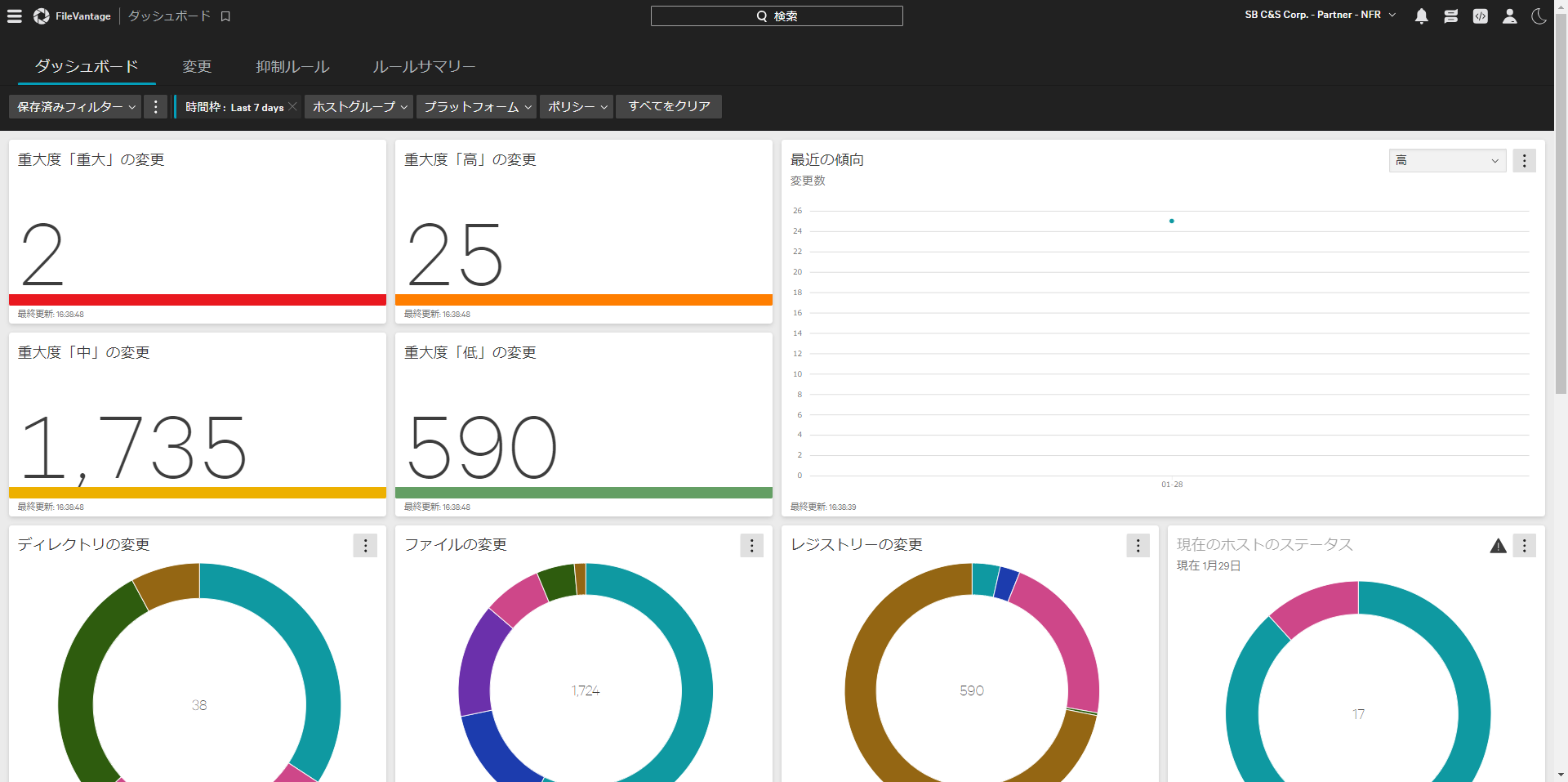Click the code developer icon in header

(1480, 16)
